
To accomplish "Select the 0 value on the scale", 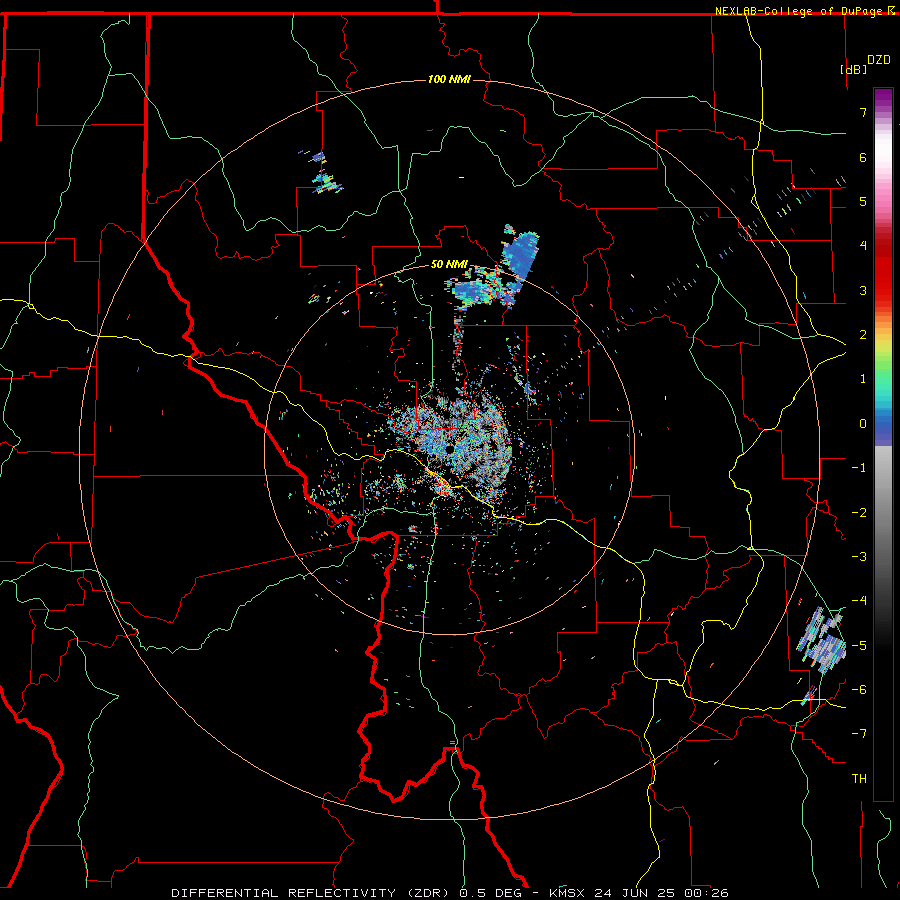I will click(x=863, y=424).
